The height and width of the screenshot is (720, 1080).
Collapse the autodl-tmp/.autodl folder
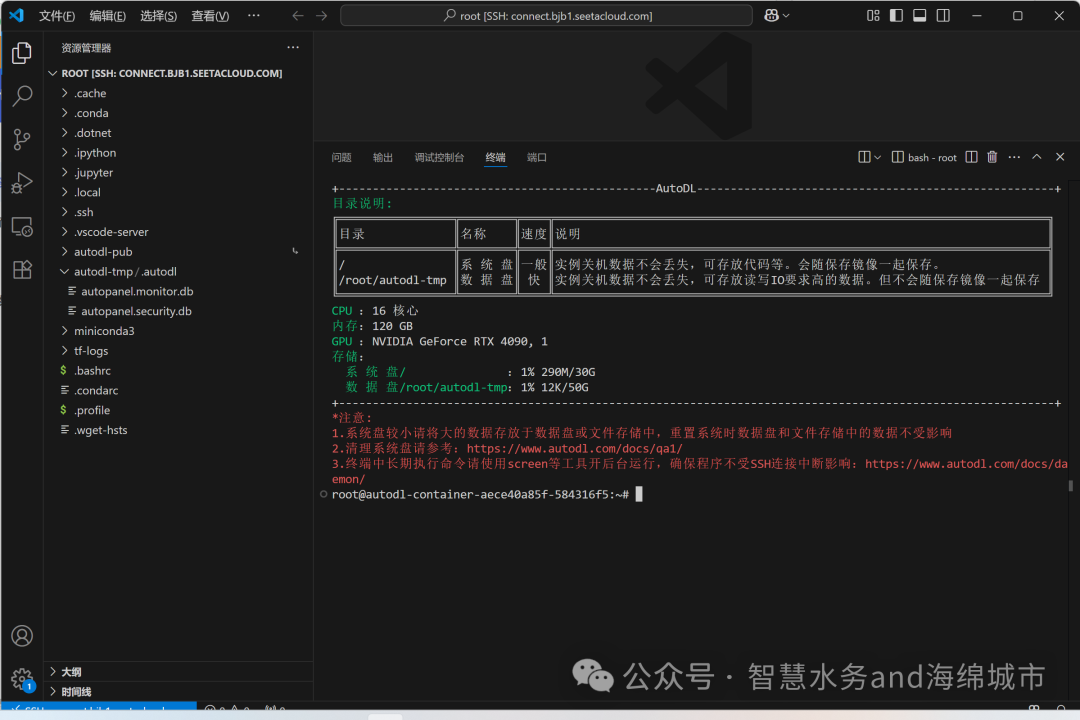tap(178, 271)
